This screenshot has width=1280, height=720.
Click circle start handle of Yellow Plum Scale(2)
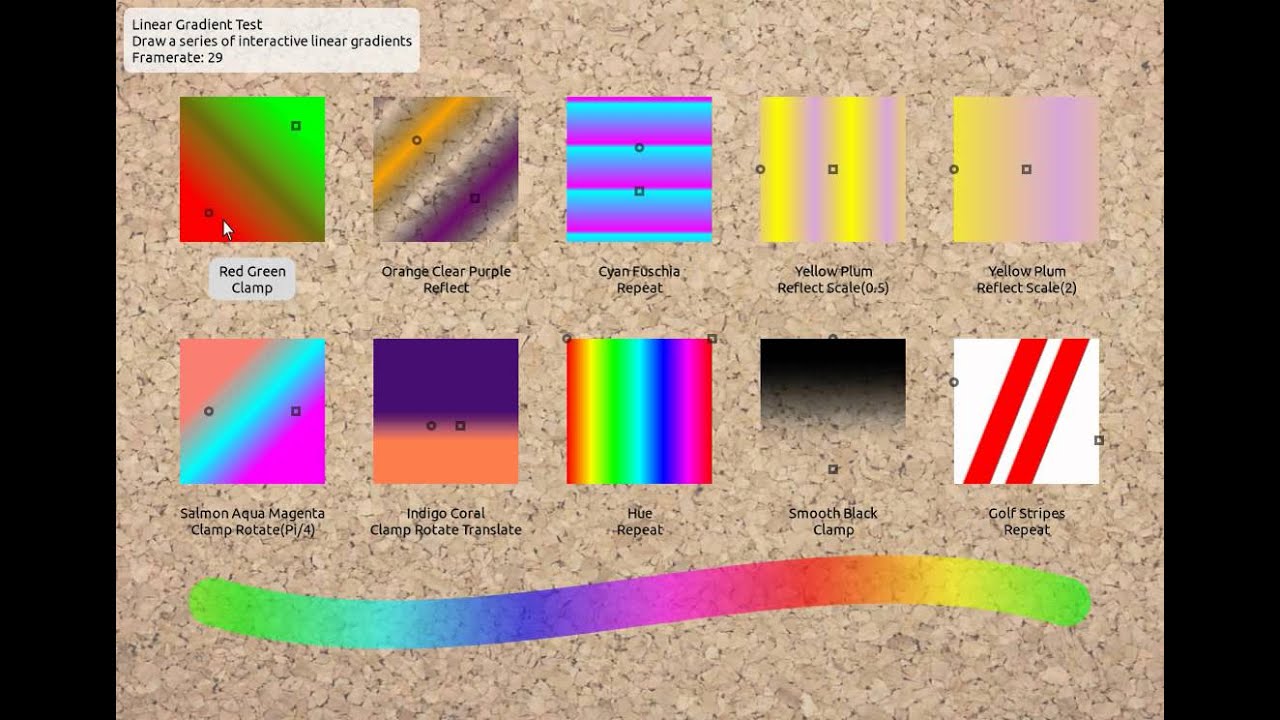[x=954, y=170]
